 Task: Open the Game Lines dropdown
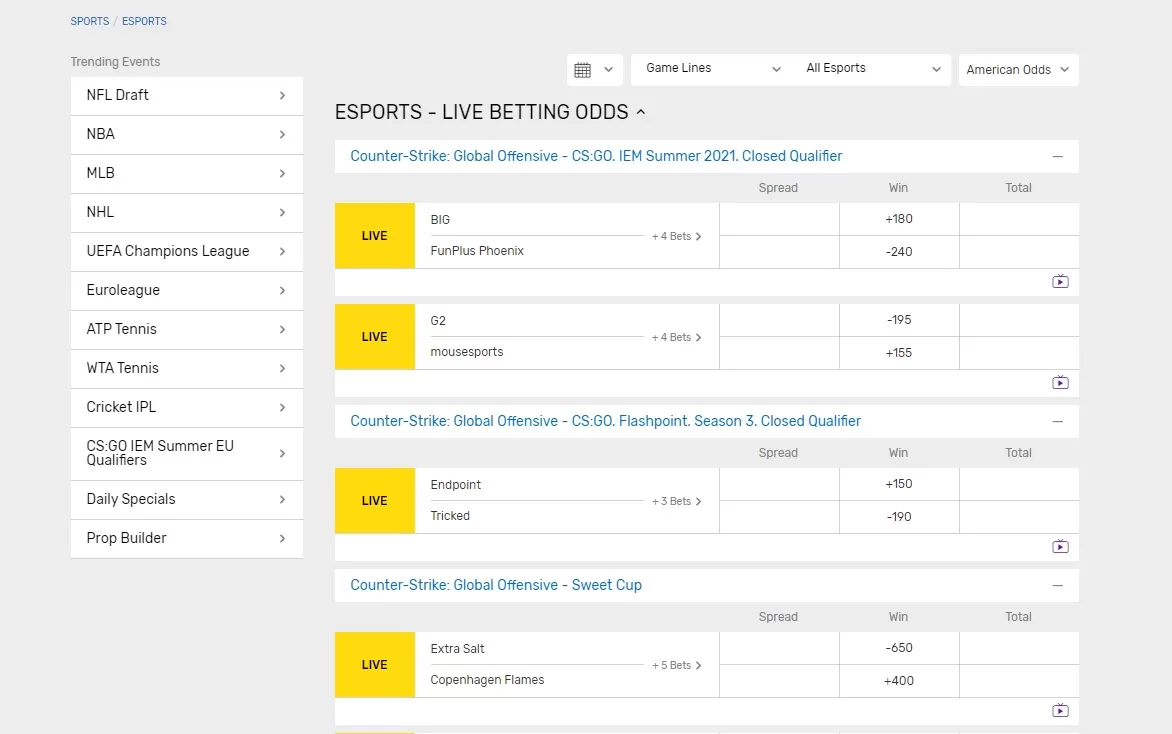click(712, 69)
